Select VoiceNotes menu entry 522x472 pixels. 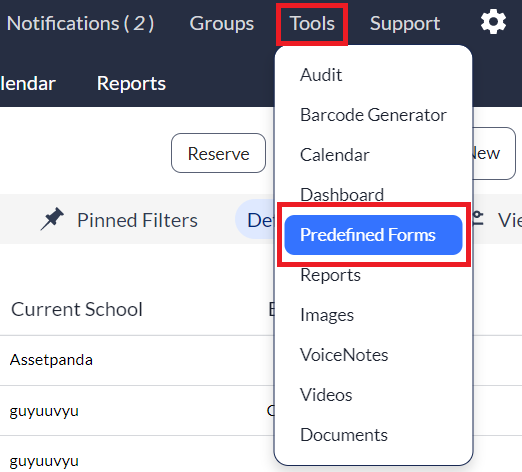[x=344, y=355]
